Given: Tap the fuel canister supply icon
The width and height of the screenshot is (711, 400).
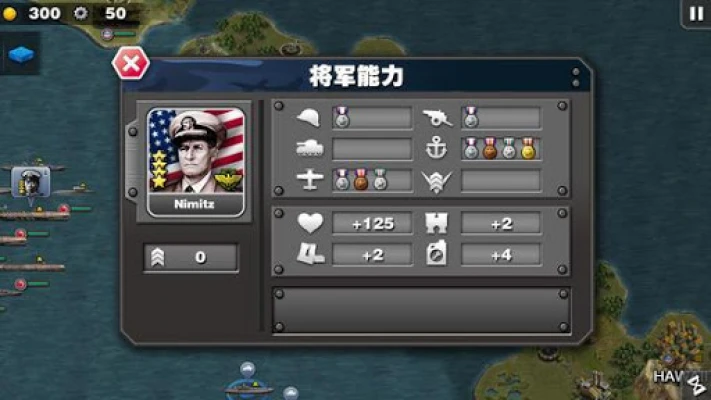Looking at the screenshot, I should [436, 254].
